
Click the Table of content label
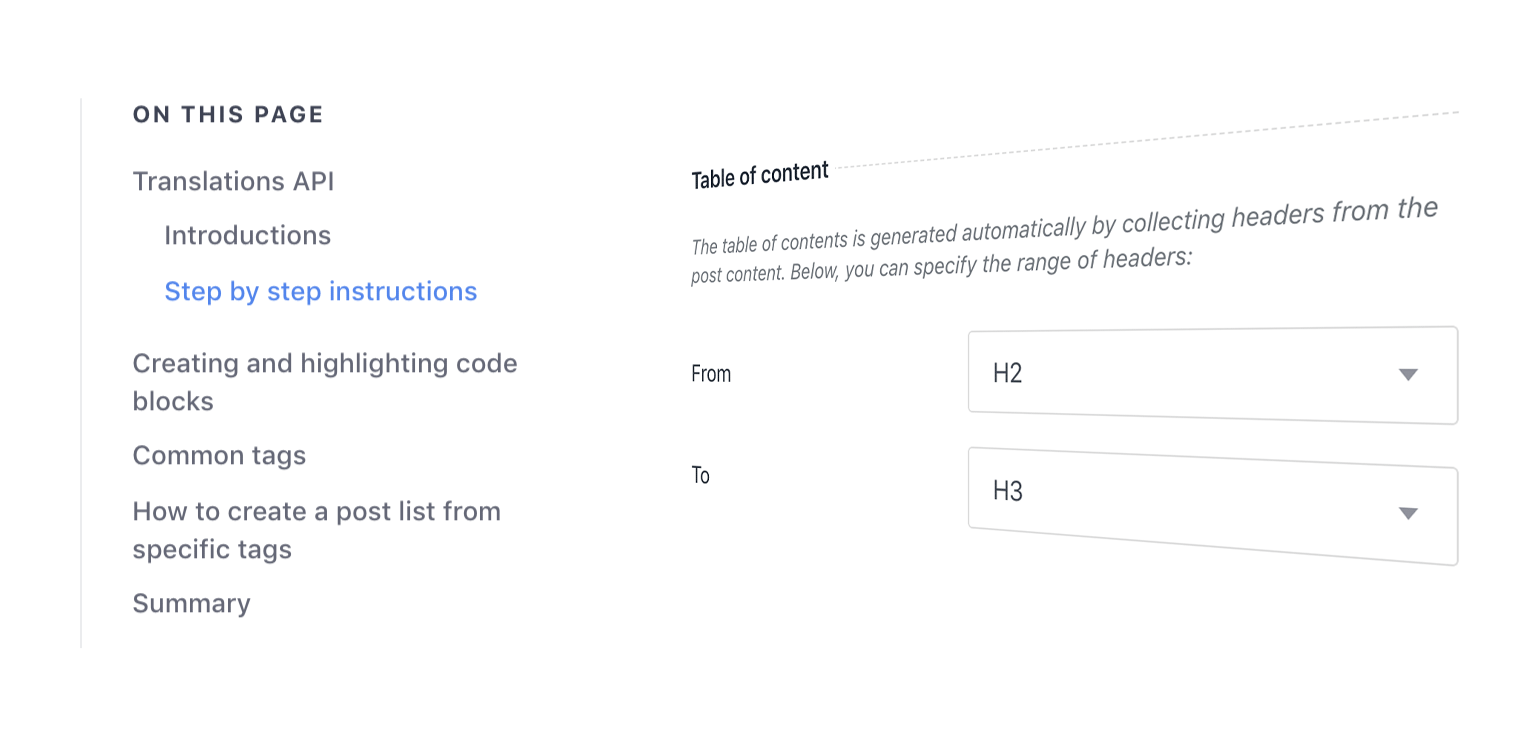759,171
